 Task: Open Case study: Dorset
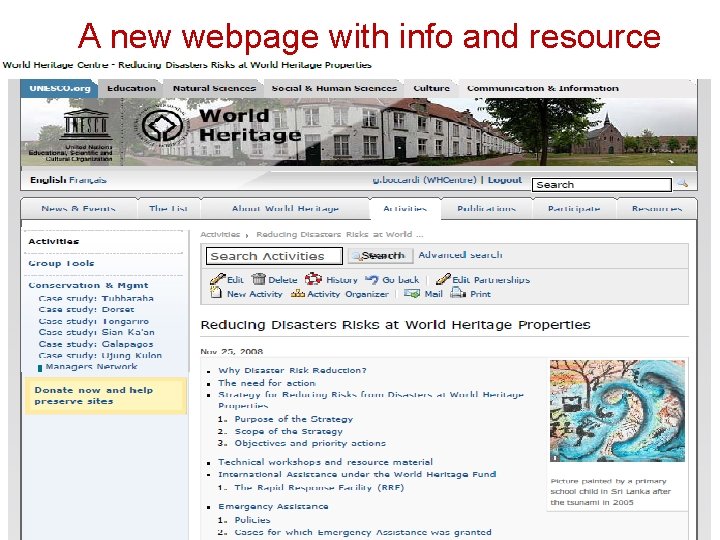pyautogui.click(x=86, y=309)
